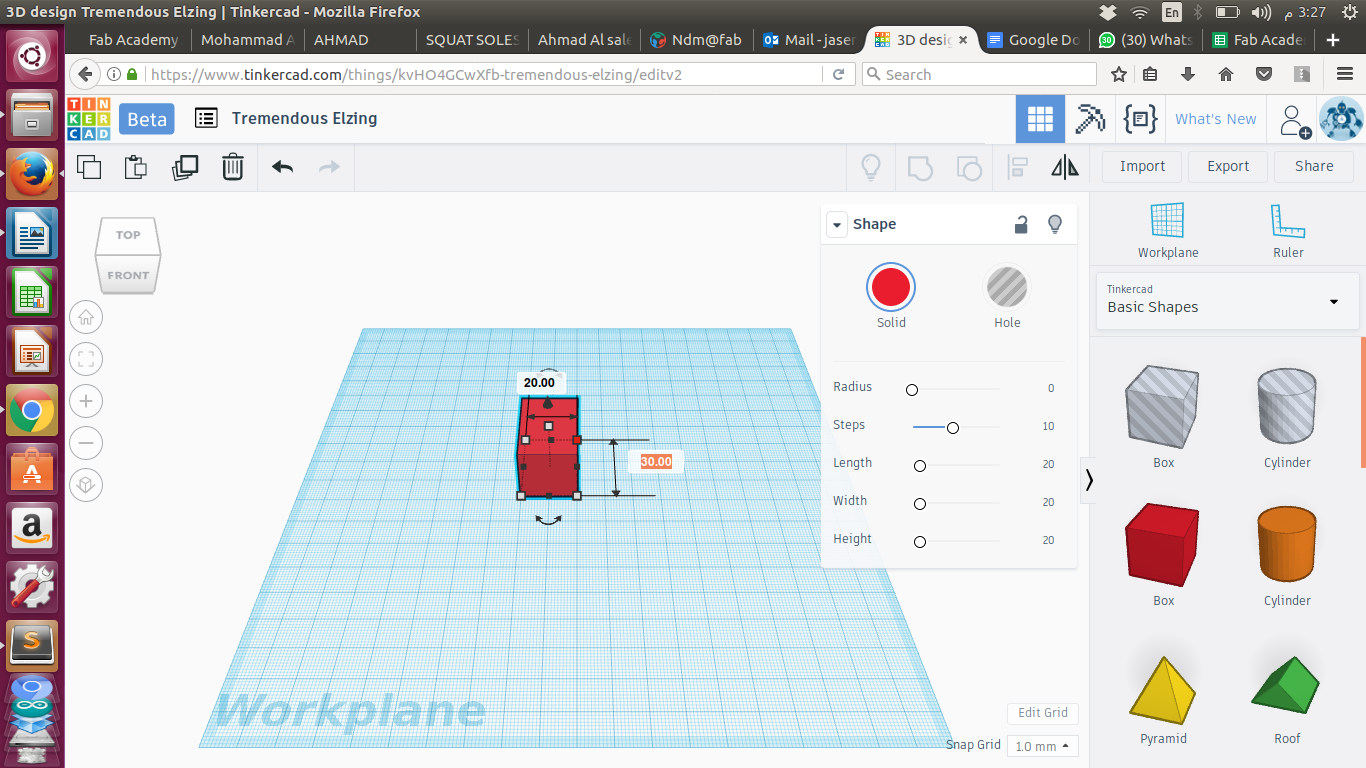Collapse the Shape panel arrow
Viewport: 1366px width, 768px height.
[836, 224]
